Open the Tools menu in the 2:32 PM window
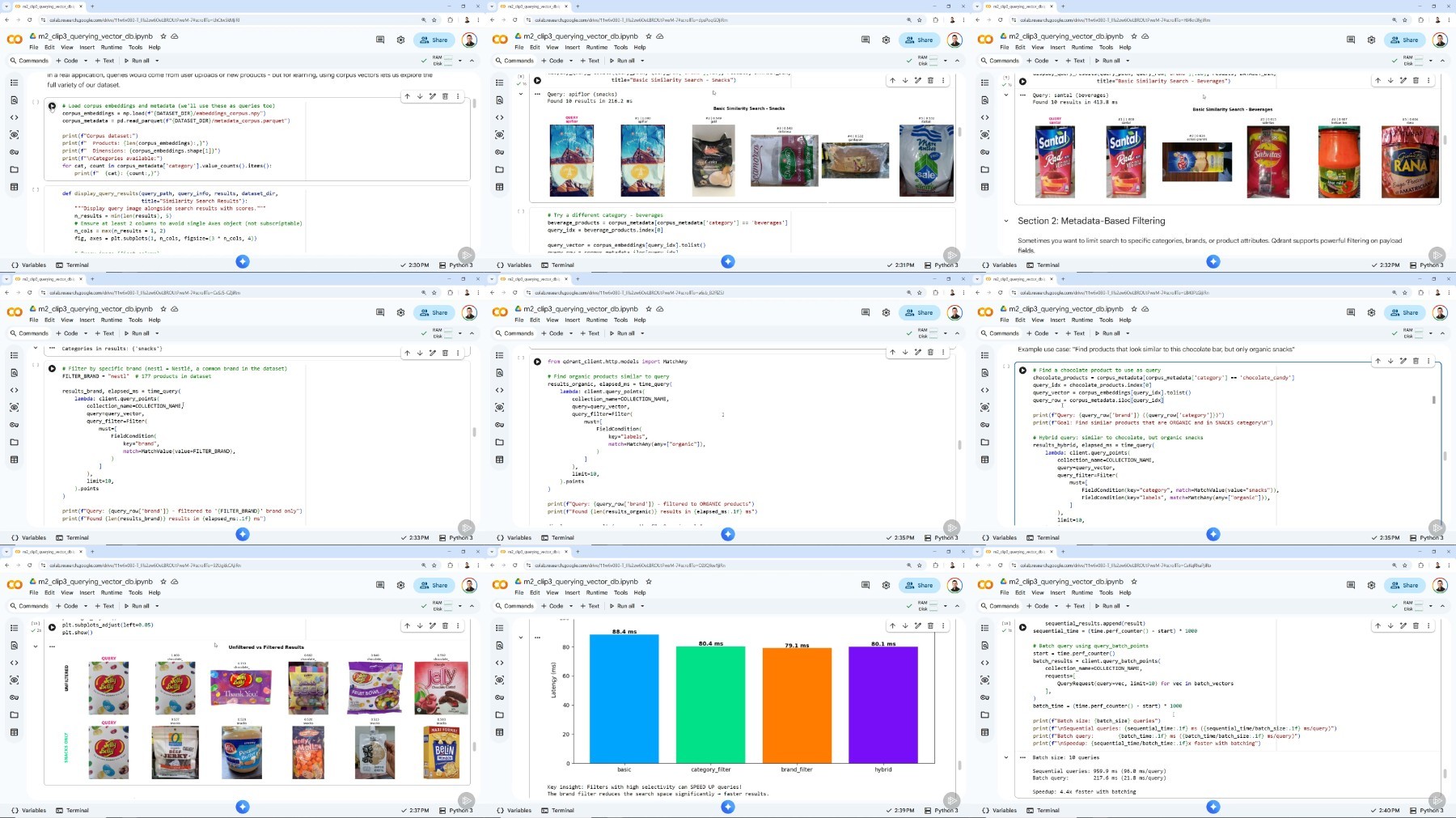1456x818 pixels. coord(1106,48)
